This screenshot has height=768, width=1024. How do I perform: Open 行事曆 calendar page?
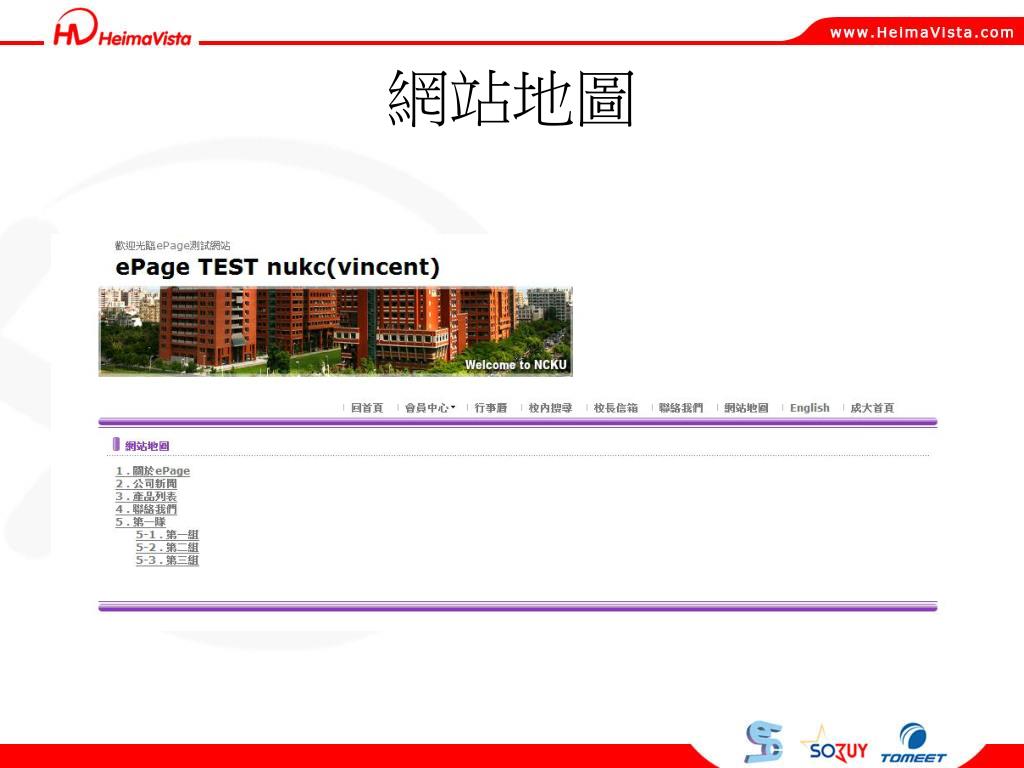click(490, 408)
